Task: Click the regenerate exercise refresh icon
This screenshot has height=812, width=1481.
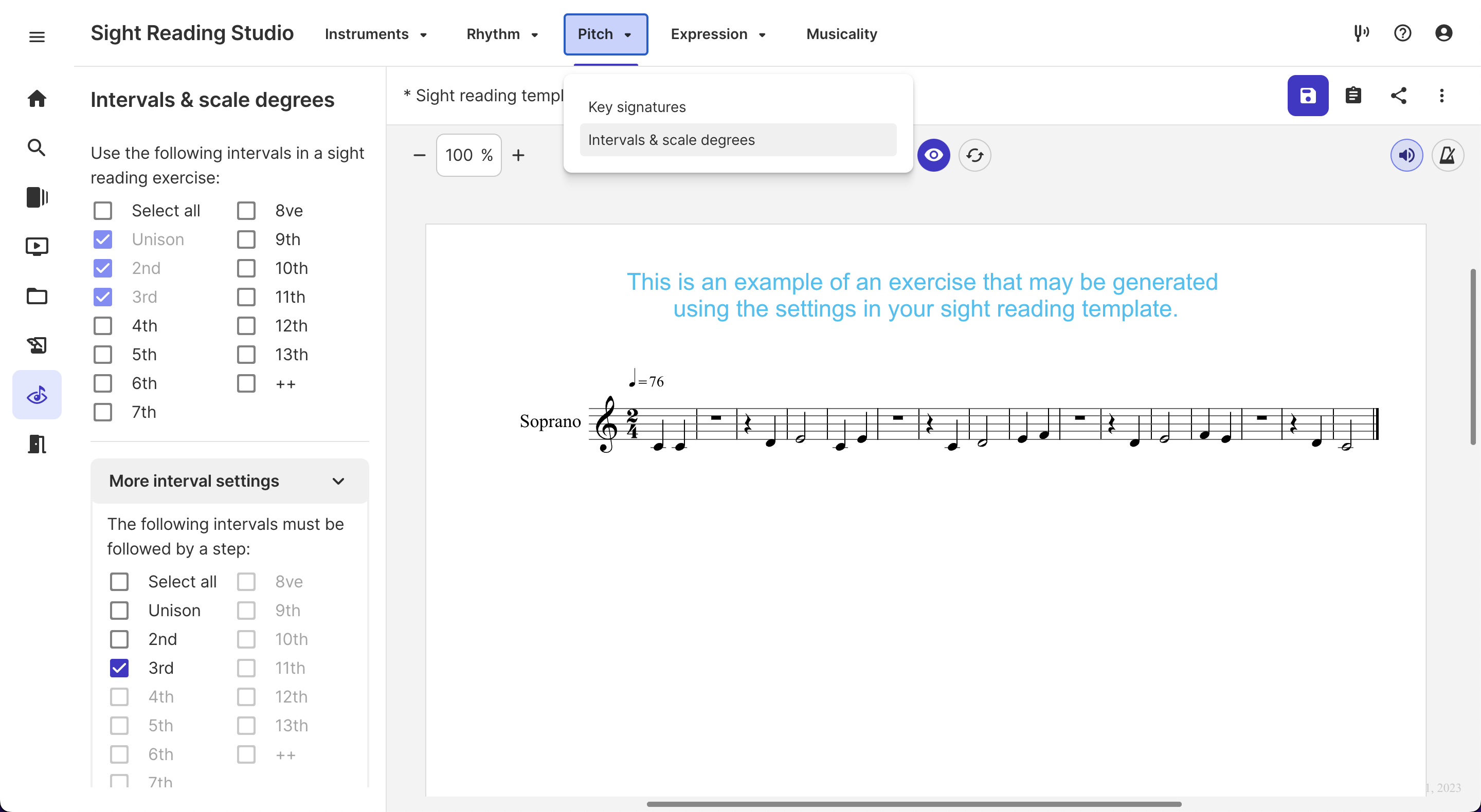Action: [974, 155]
